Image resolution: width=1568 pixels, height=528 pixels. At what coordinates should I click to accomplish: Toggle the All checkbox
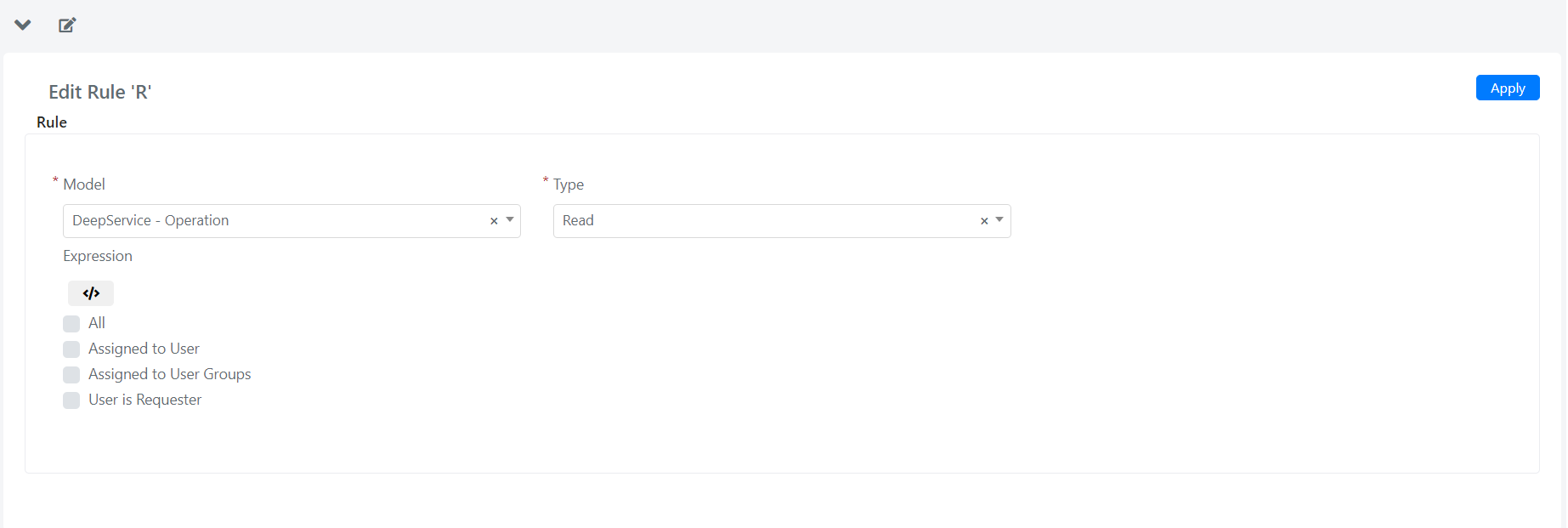click(x=71, y=324)
